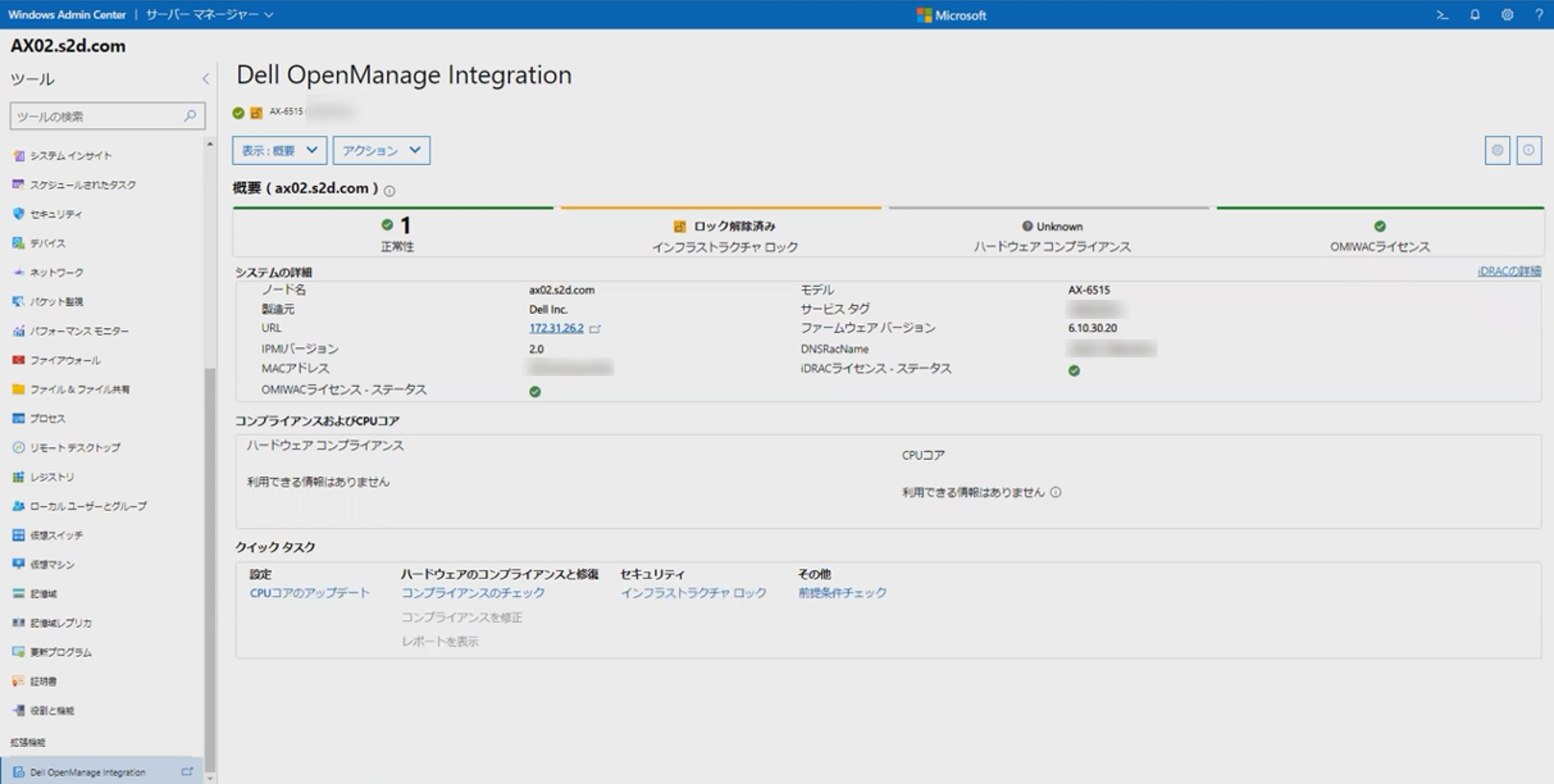The image size is (1554, 784).
Task: Open the settings gear in top bar
Action: [x=1507, y=15]
